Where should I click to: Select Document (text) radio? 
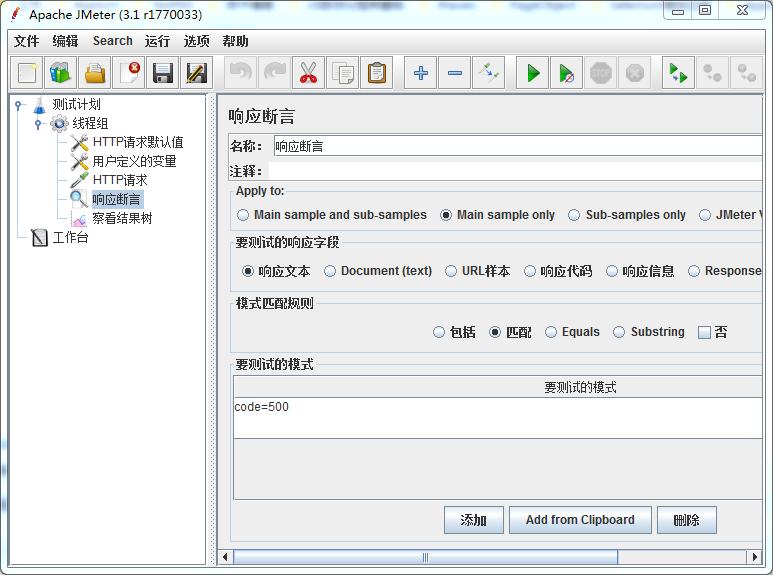pyautogui.click(x=378, y=271)
